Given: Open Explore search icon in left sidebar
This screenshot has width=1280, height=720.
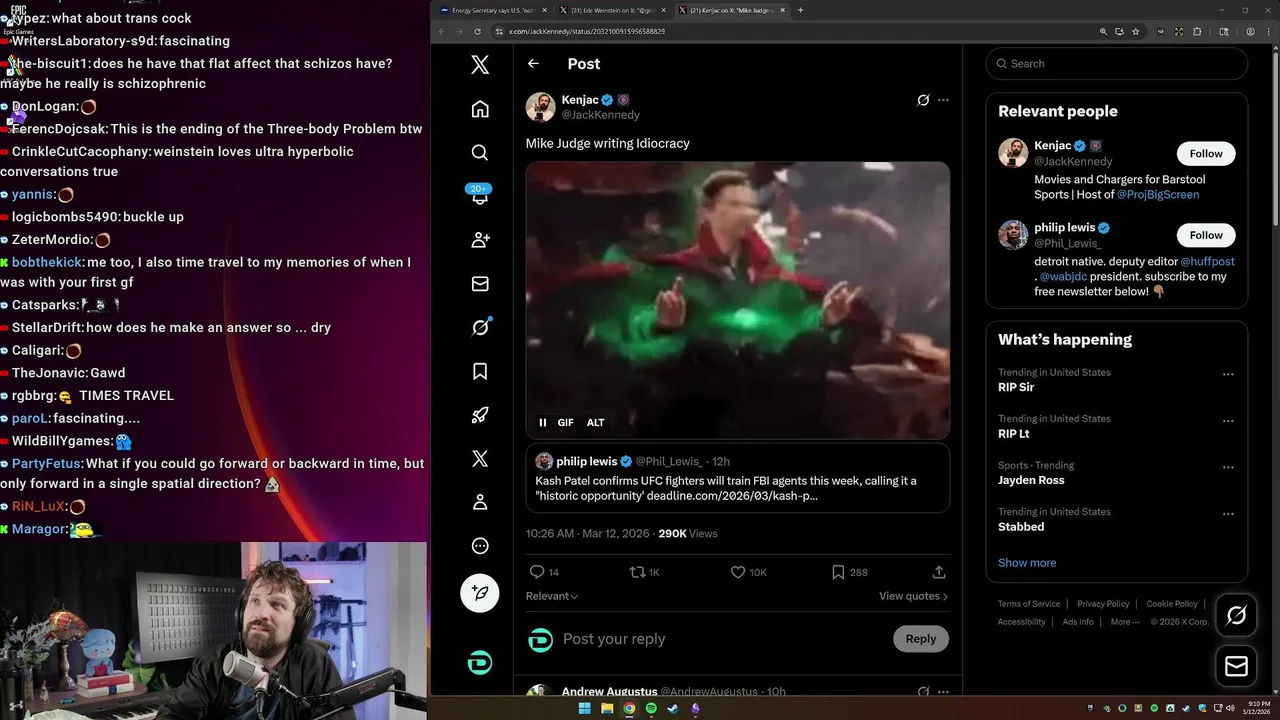Looking at the screenshot, I should pos(480,152).
